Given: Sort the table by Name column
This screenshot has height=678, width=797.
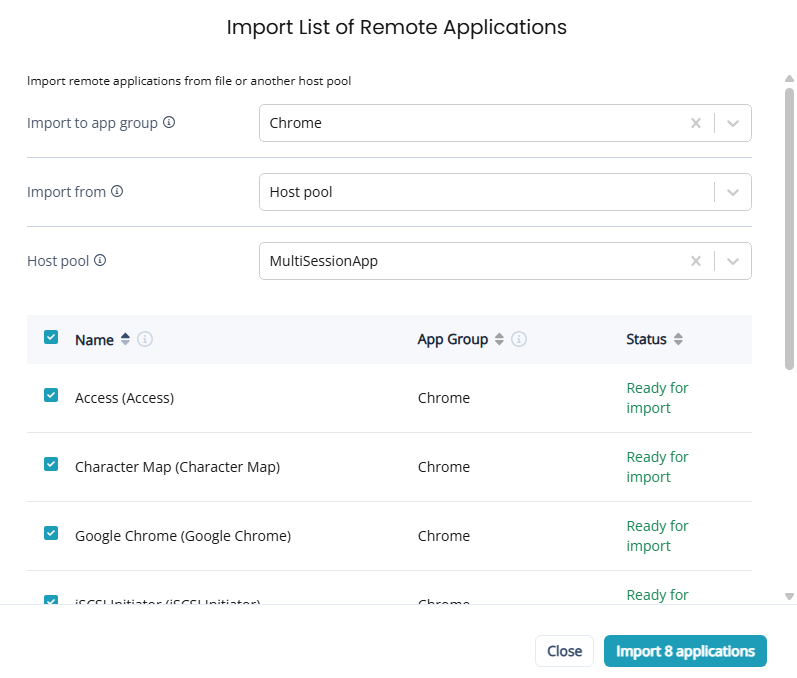Looking at the screenshot, I should (125, 340).
